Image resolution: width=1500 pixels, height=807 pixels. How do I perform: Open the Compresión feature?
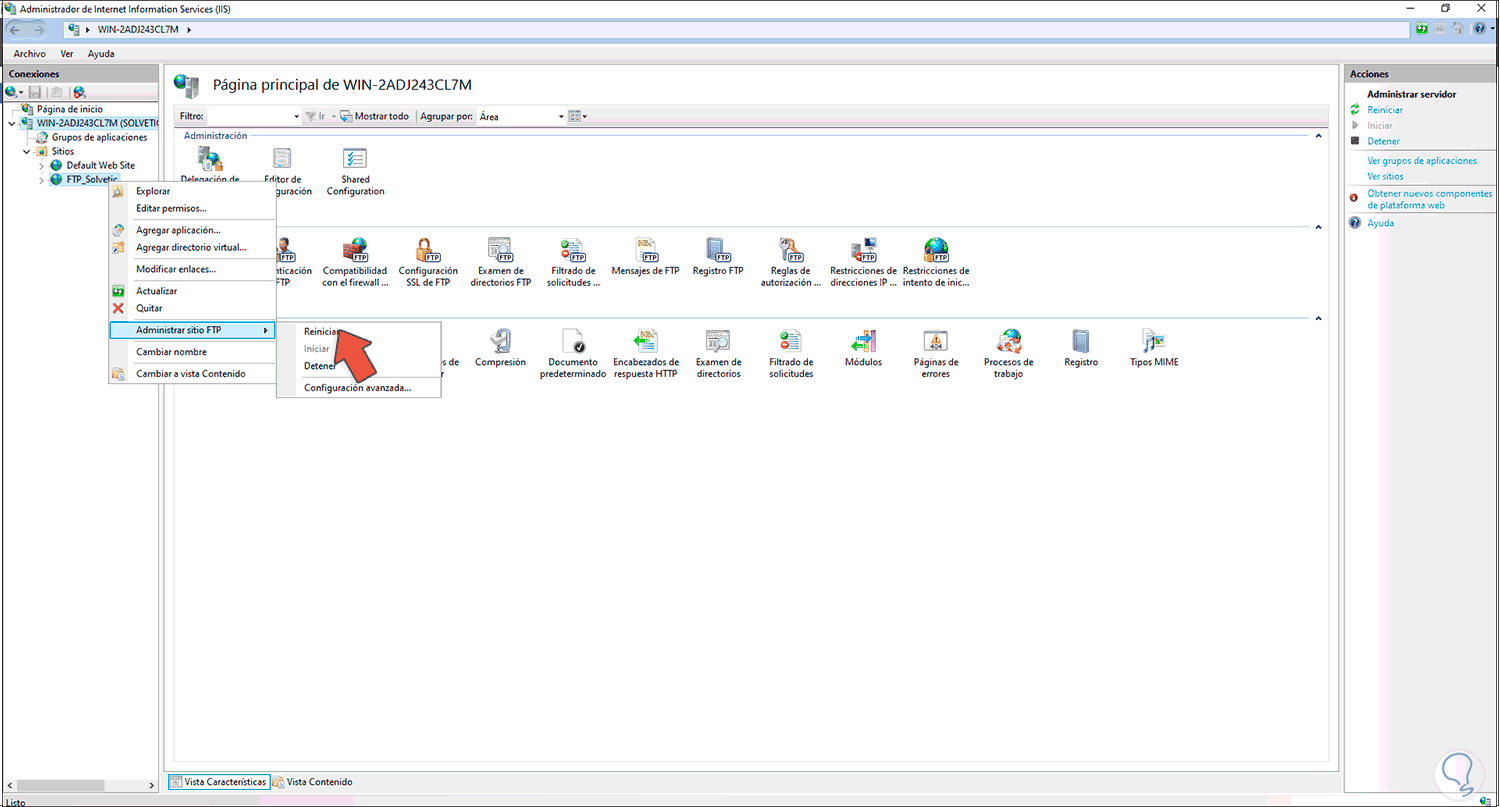[500, 348]
